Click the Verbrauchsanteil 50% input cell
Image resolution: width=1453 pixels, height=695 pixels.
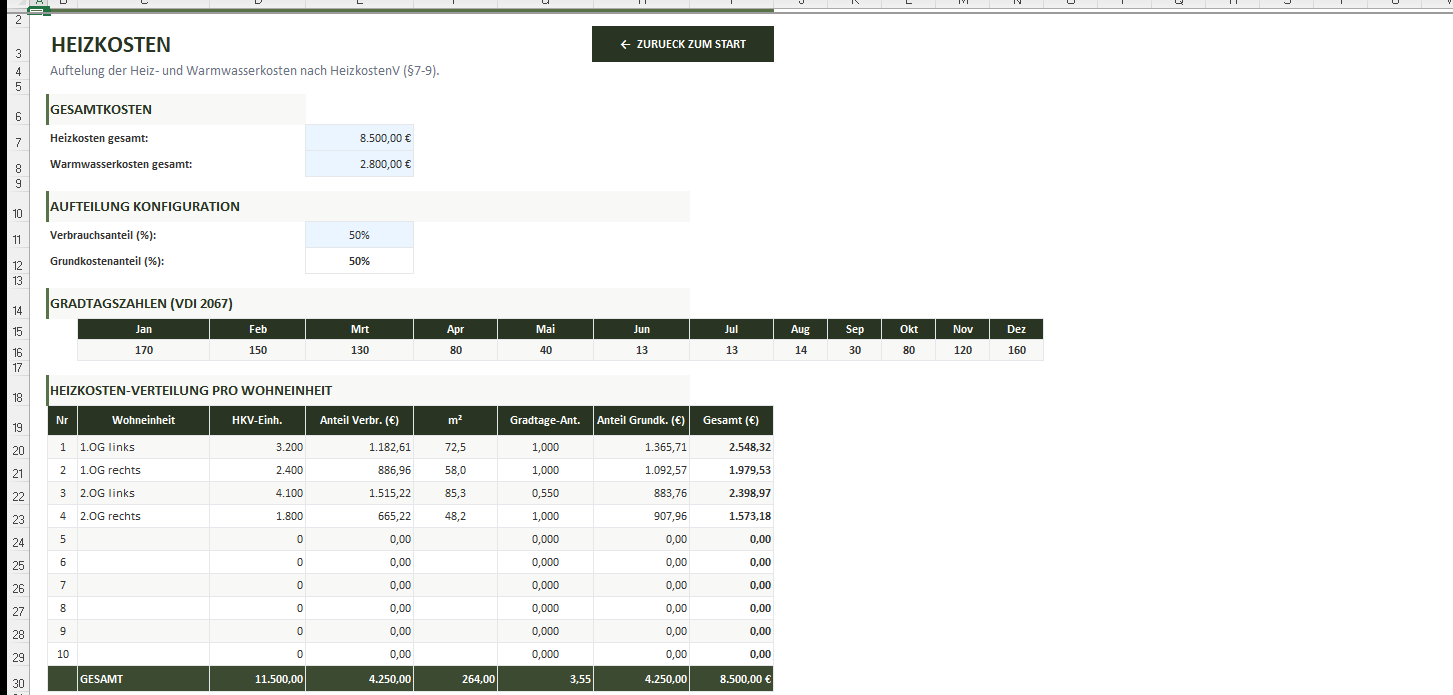click(x=359, y=235)
